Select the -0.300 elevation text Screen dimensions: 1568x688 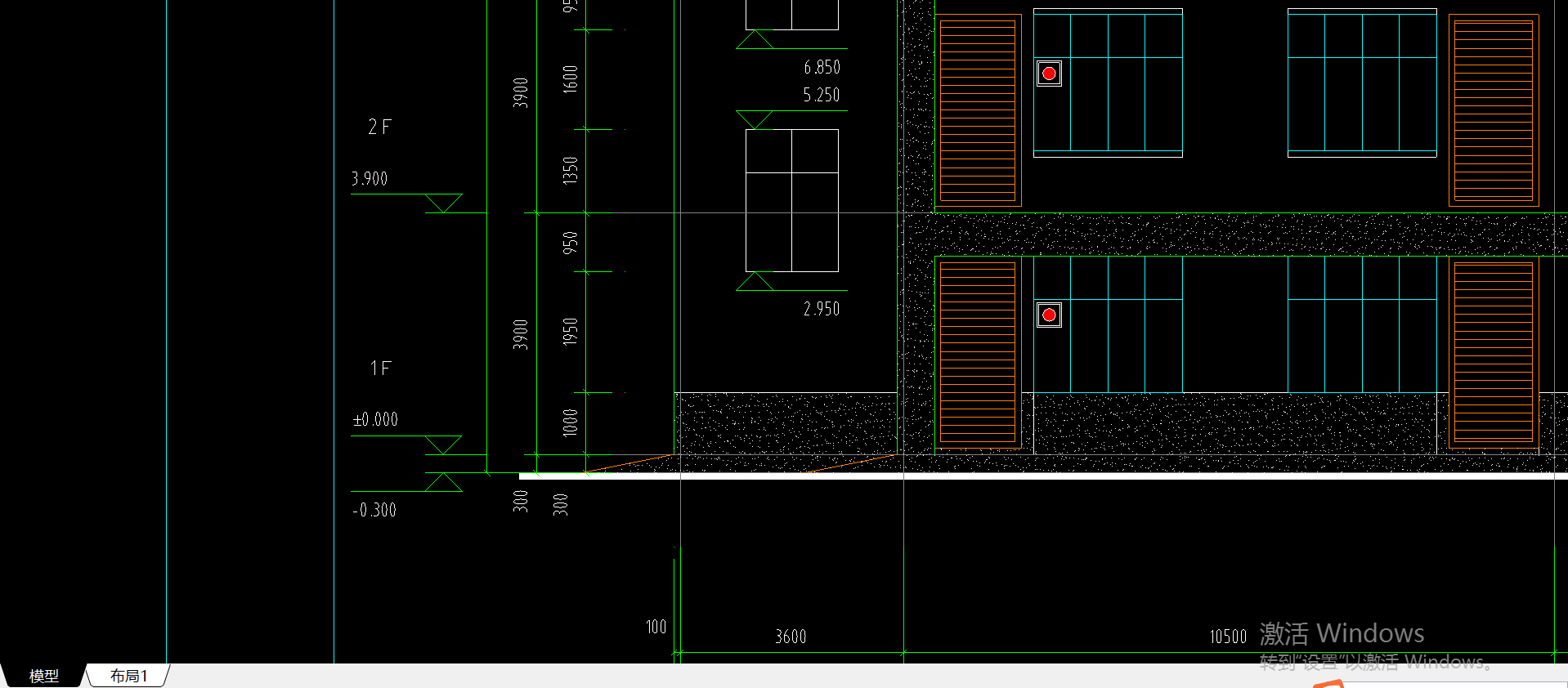click(x=374, y=510)
